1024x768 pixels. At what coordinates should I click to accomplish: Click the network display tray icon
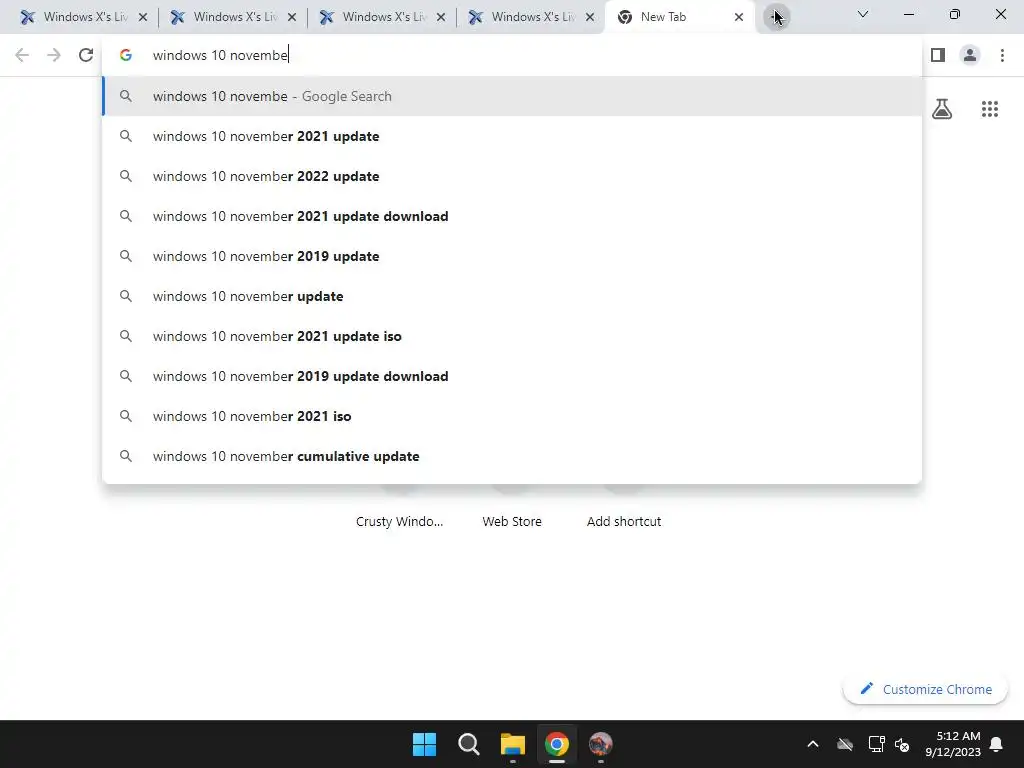point(876,744)
